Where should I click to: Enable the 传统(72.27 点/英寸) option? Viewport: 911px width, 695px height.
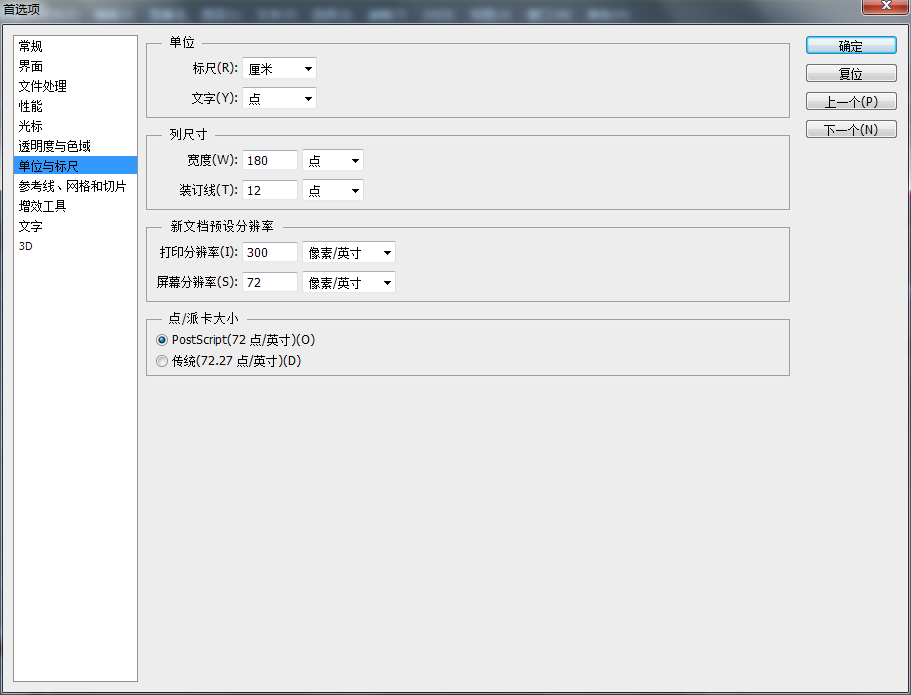(x=162, y=361)
